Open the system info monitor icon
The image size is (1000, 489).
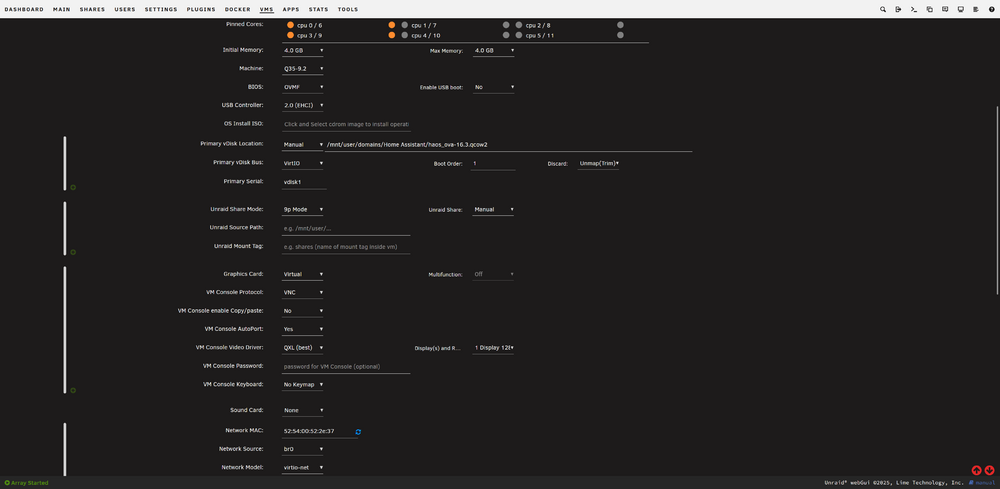point(960,10)
